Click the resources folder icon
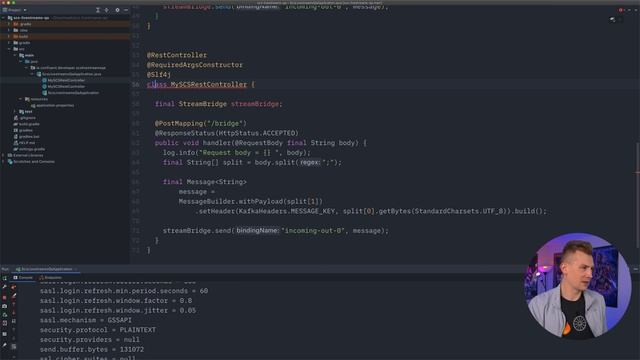 pyautogui.click(x=27, y=99)
